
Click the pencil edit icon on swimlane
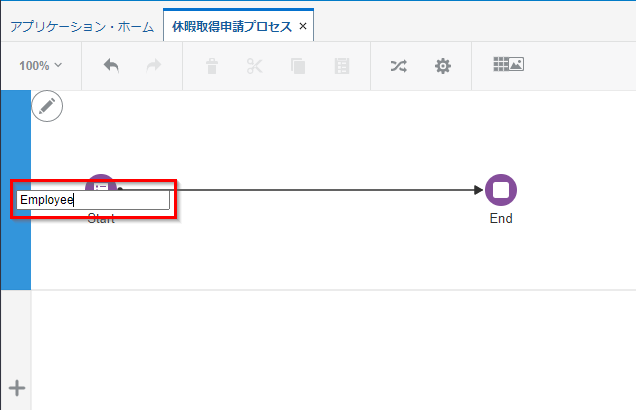pos(47,106)
